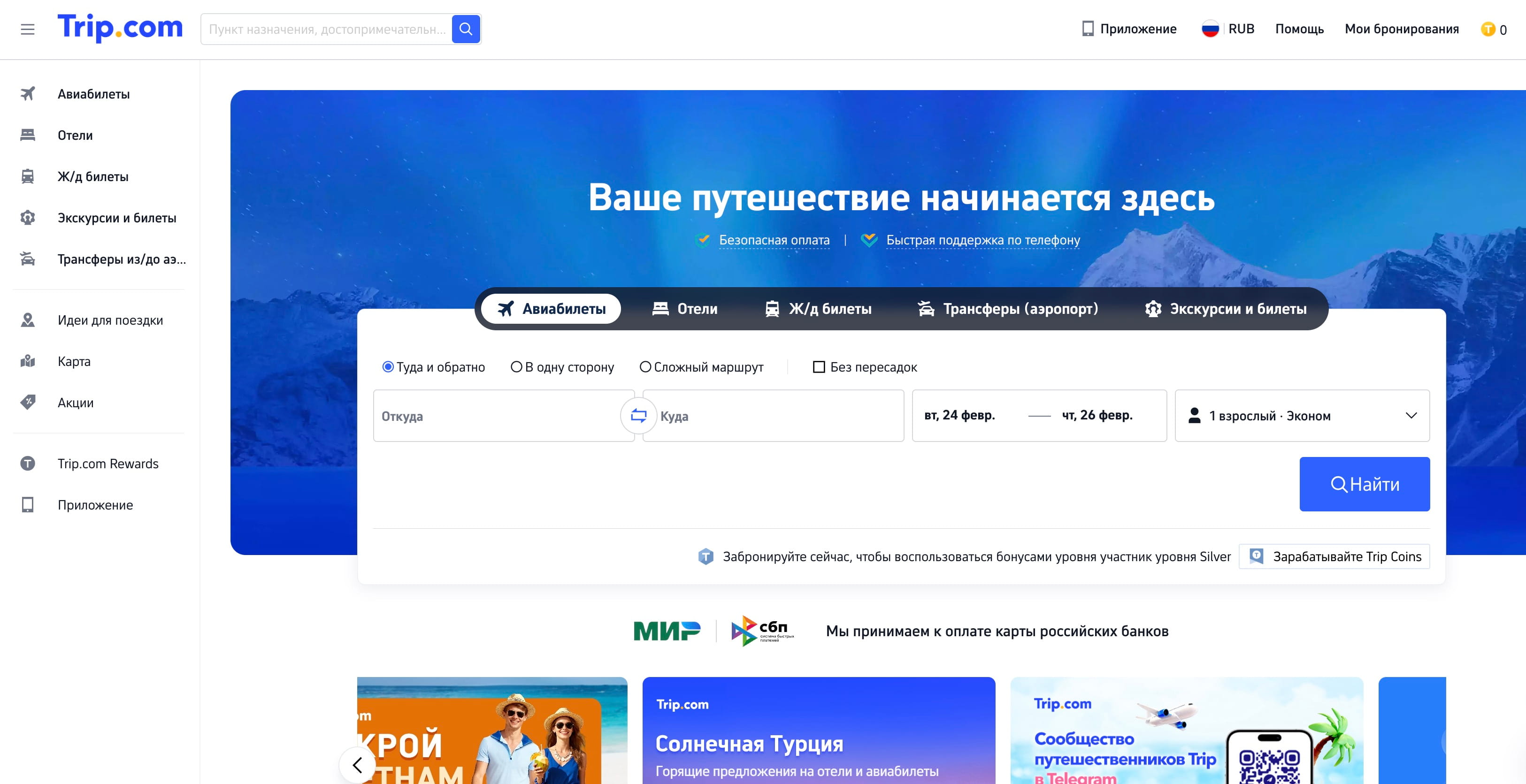
Task: Click the Зарабатывайте Trip Coins button
Action: point(1334,556)
